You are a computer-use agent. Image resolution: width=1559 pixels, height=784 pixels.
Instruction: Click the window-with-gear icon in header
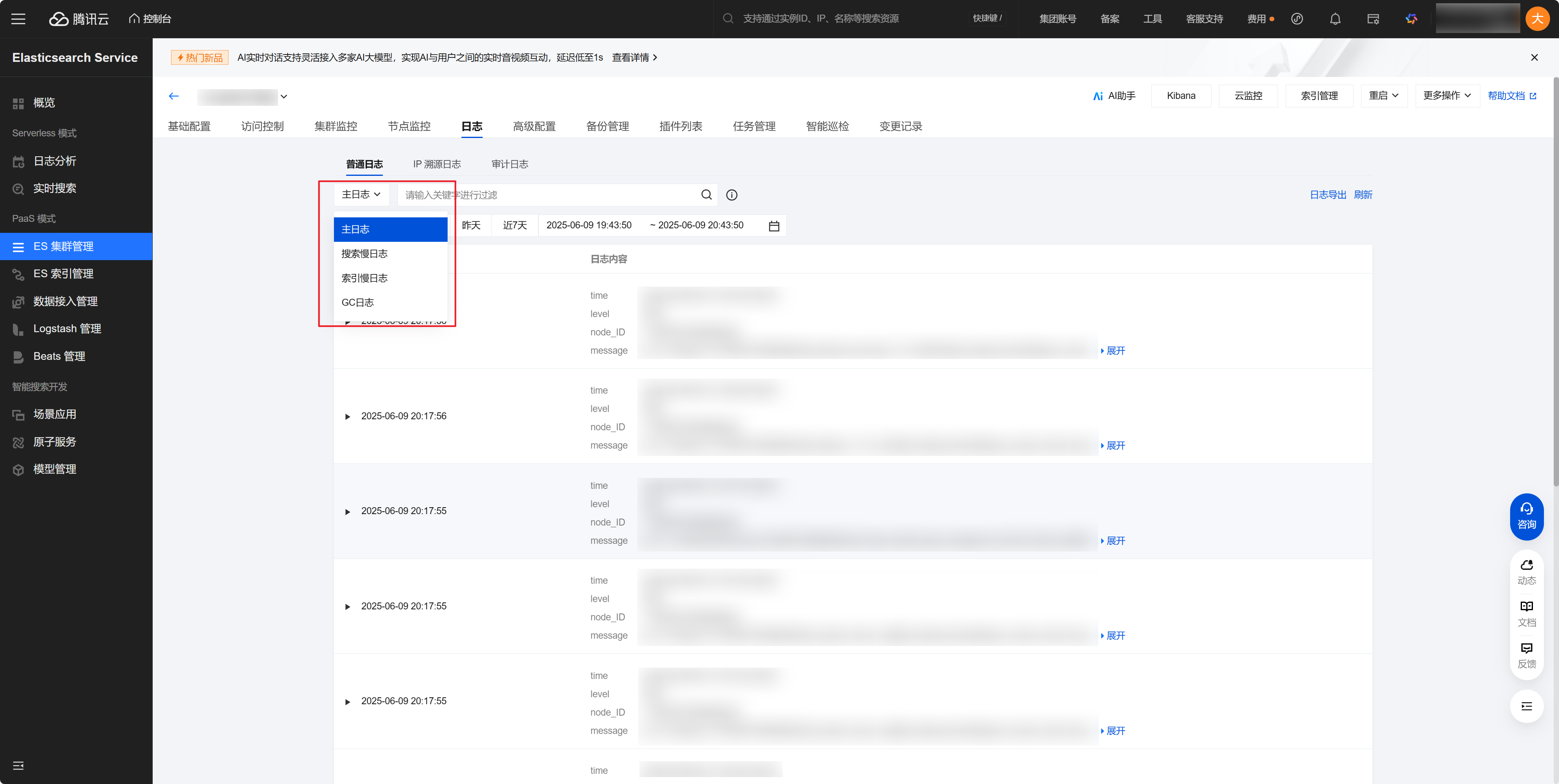pos(1372,19)
